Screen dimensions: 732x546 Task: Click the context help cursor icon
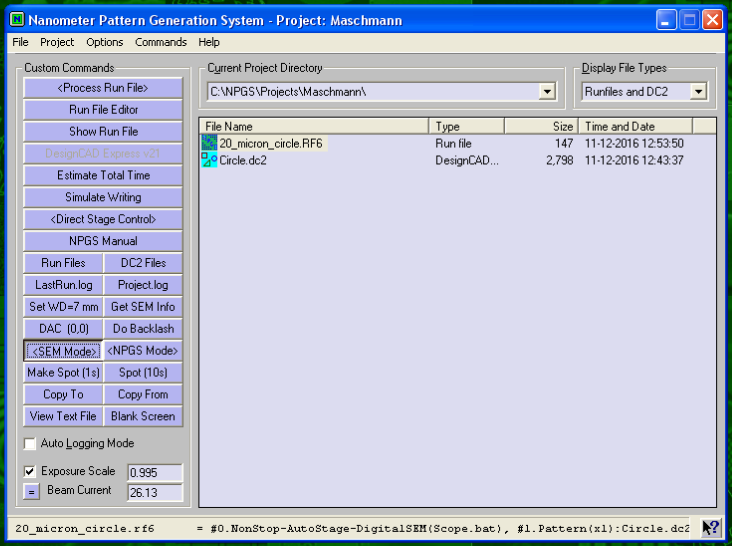(x=710, y=528)
